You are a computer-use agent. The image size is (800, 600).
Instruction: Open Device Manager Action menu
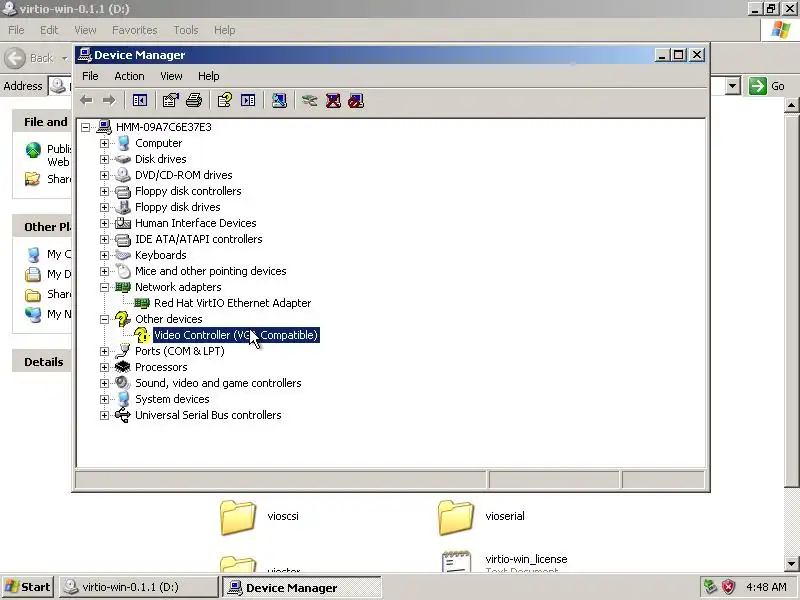coord(129,76)
